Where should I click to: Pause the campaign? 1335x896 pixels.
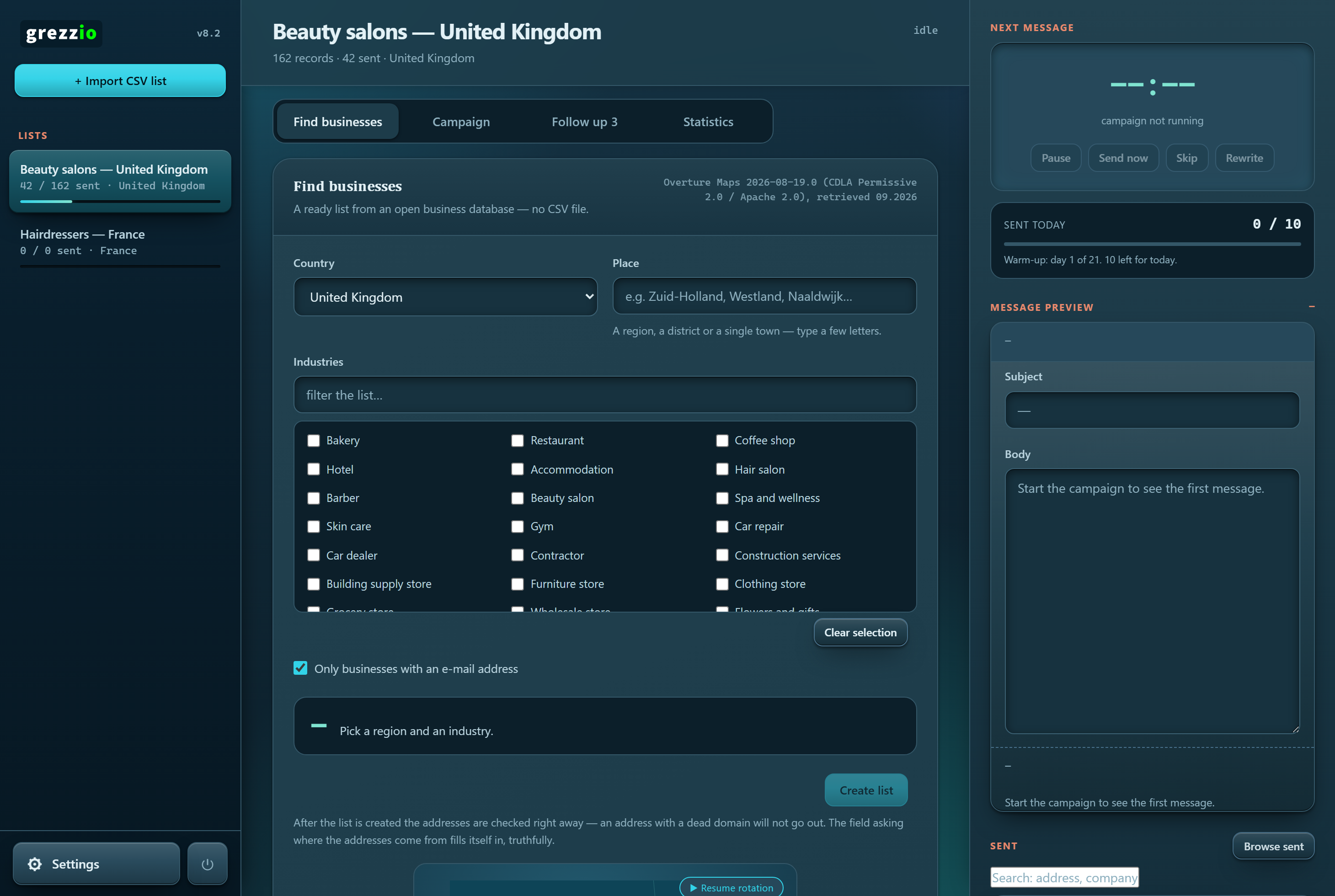tap(1056, 158)
